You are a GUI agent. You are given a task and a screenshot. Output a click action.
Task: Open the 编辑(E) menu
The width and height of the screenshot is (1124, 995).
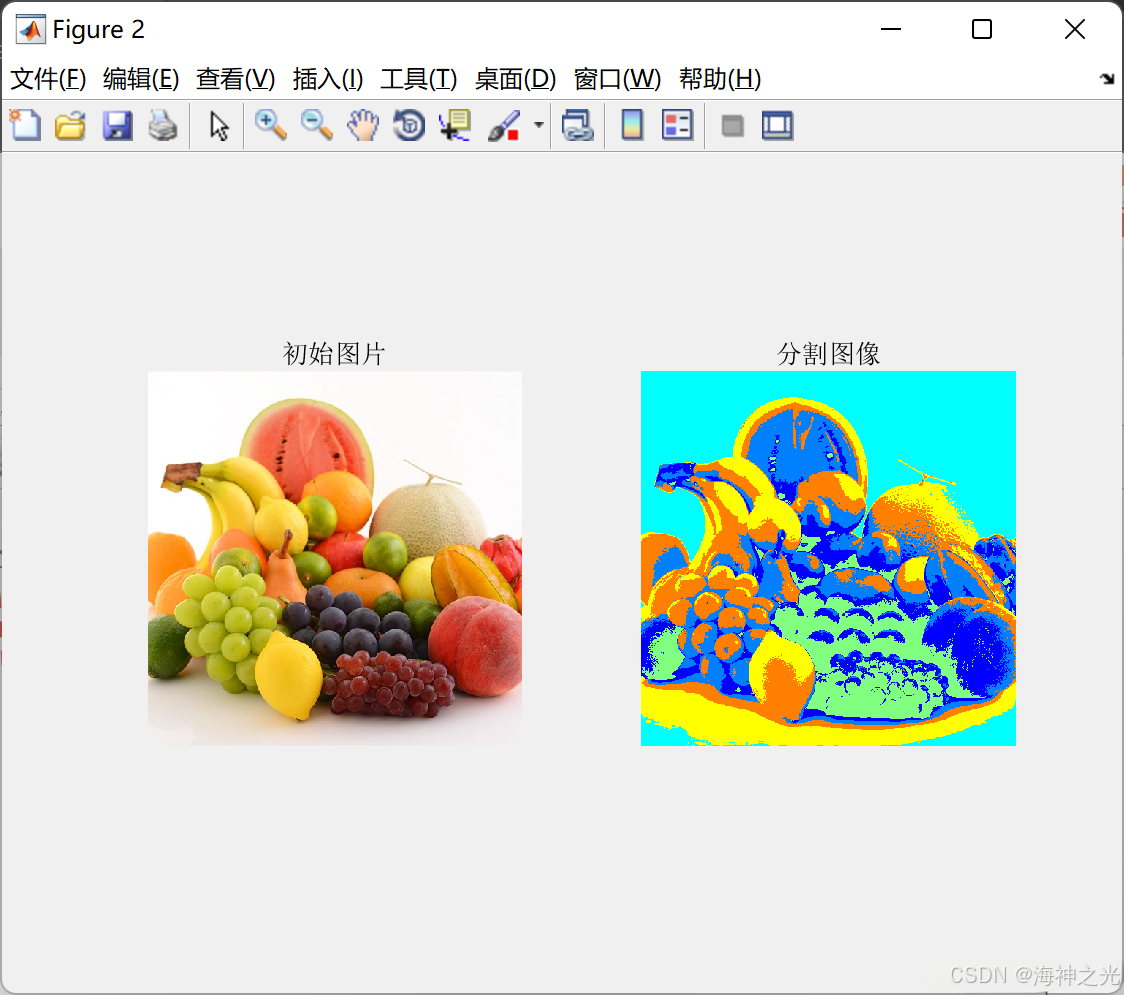(140, 79)
